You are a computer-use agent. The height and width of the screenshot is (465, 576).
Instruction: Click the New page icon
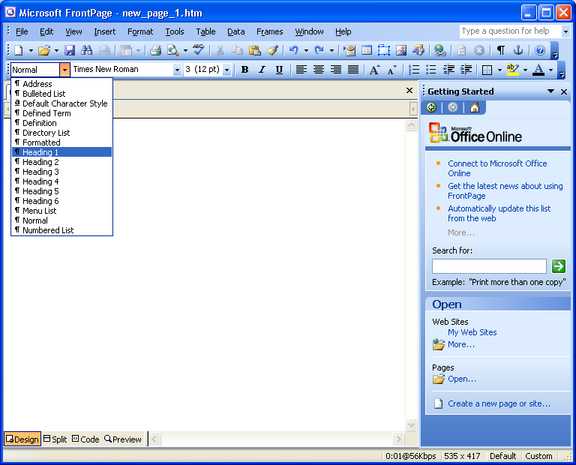coord(18,50)
